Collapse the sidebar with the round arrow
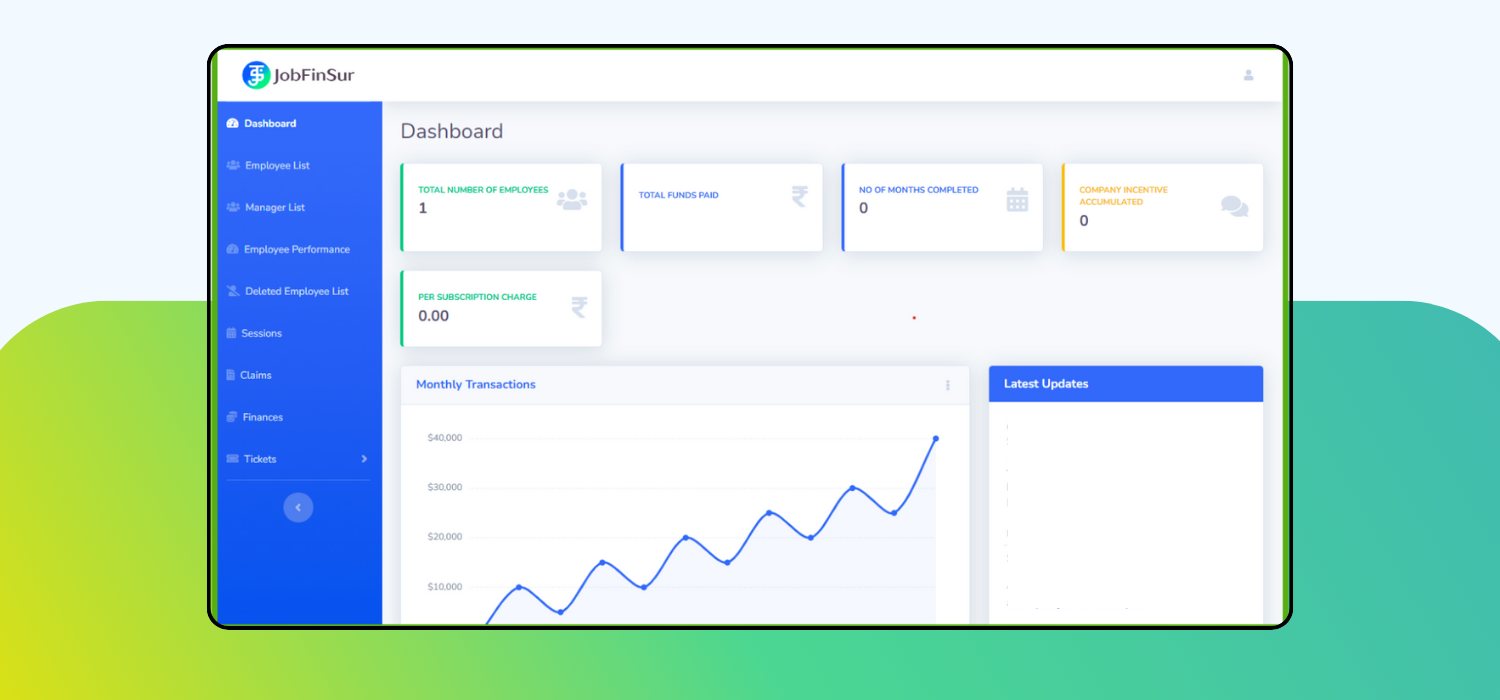Screen dimensions: 1500x700 coord(298,508)
